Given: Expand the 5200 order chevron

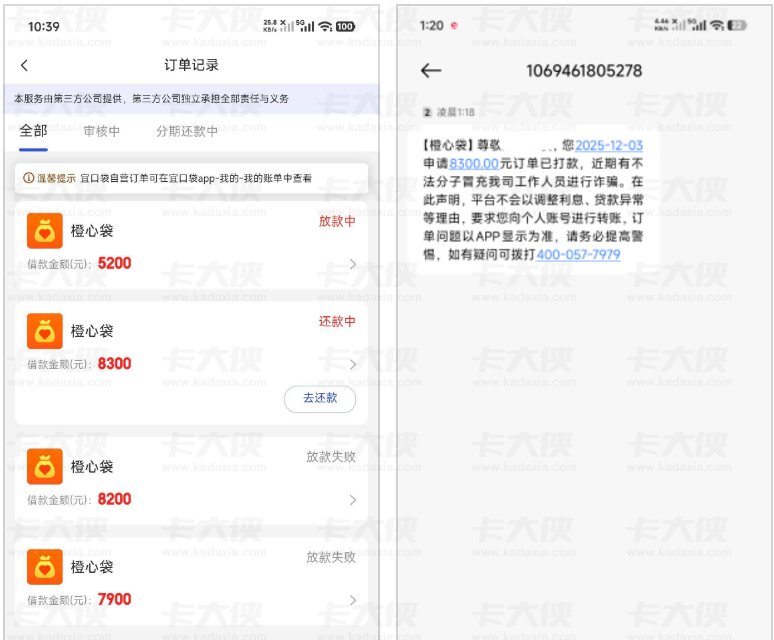Looking at the screenshot, I should pyautogui.click(x=352, y=264).
